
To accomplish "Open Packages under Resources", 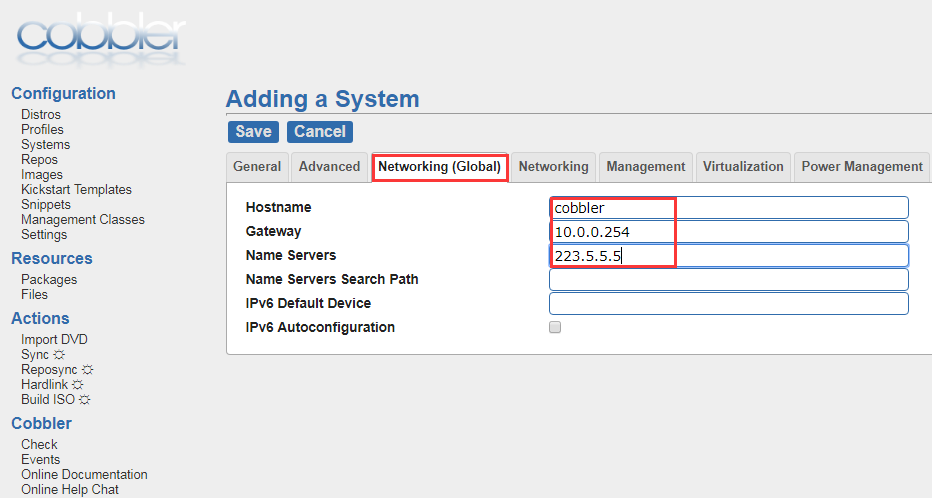I will point(49,279).
